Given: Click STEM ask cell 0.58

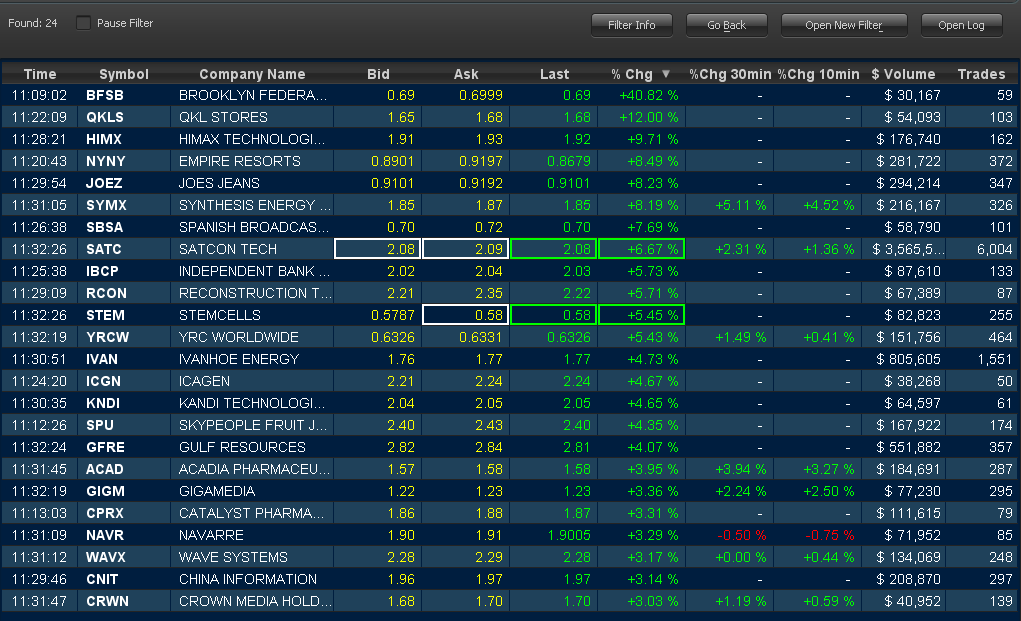Looking at the screenshot, I should pos(466,315).
